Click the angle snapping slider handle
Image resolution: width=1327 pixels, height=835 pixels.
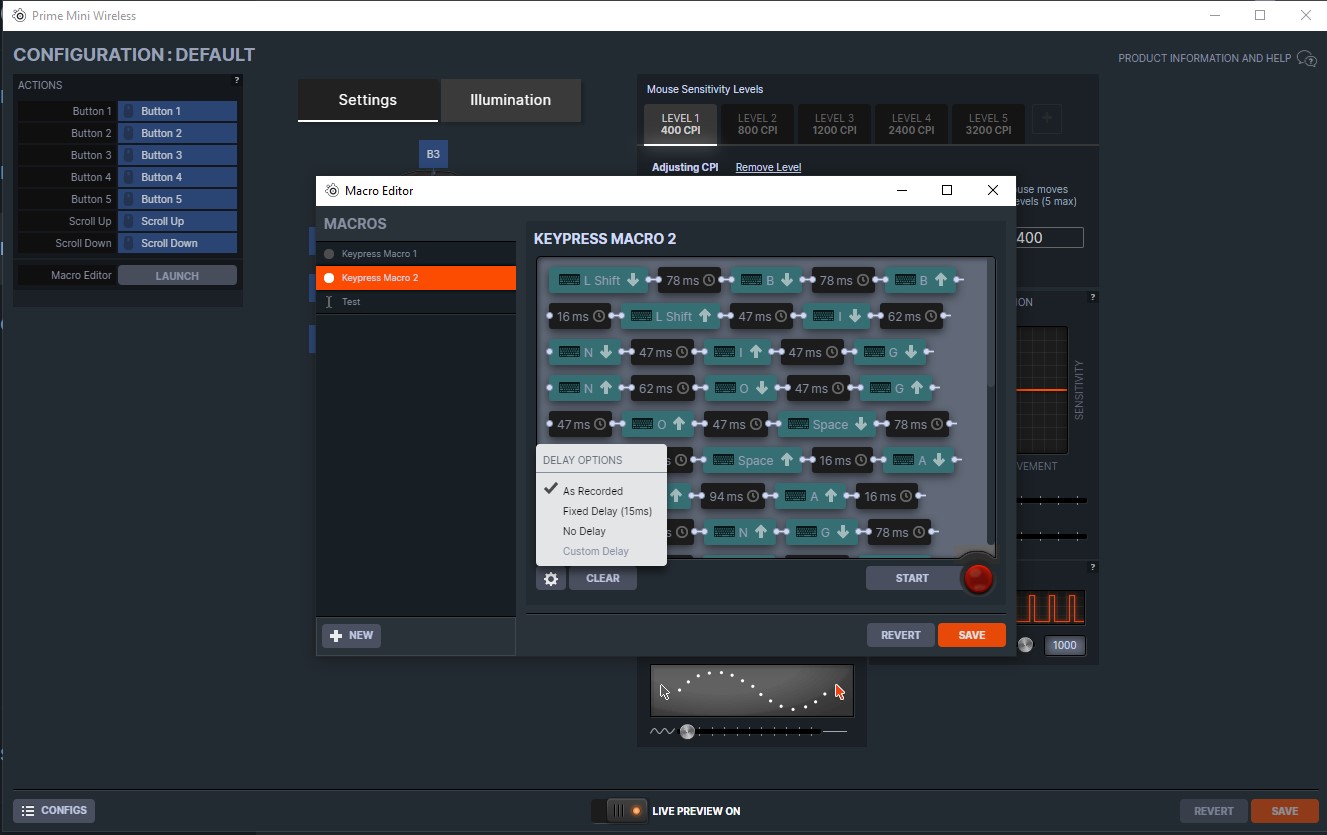click(687, 731)
